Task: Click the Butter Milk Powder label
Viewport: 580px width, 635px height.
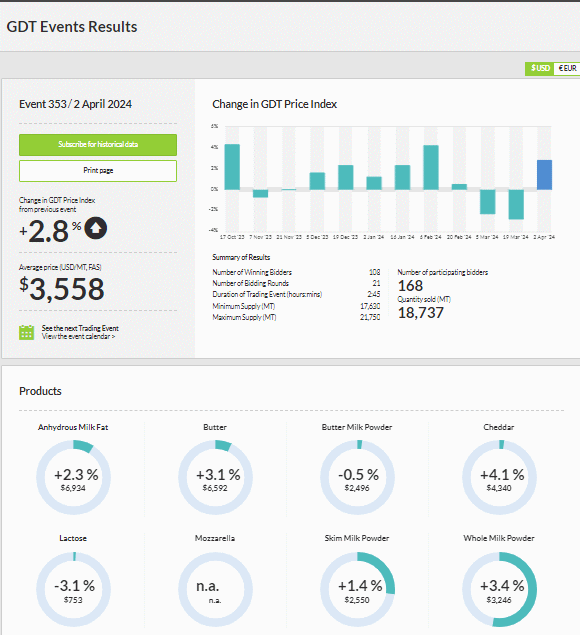Action: click(x=357, y=427)
